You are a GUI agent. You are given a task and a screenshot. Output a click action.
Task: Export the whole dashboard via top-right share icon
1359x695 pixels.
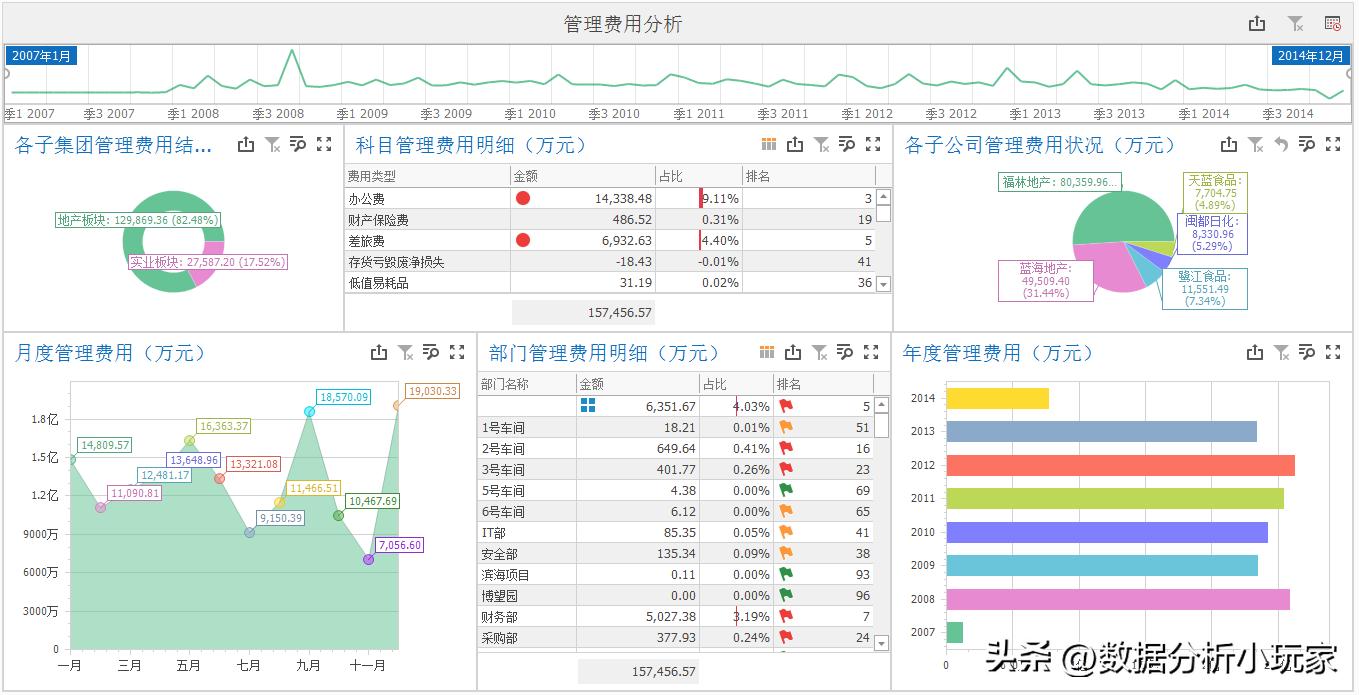pyautogui.click(x=1258, y=21)
